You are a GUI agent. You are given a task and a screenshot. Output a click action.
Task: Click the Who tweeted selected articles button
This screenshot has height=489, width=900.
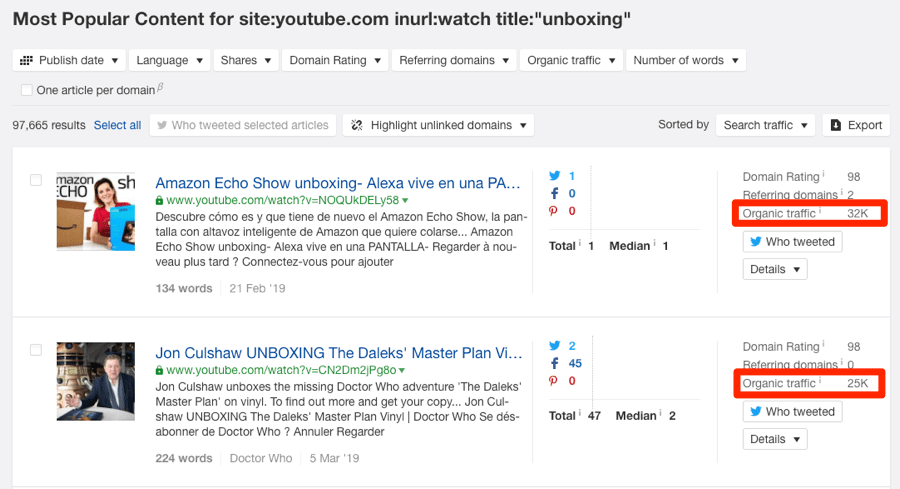click(x=243, y=125)
